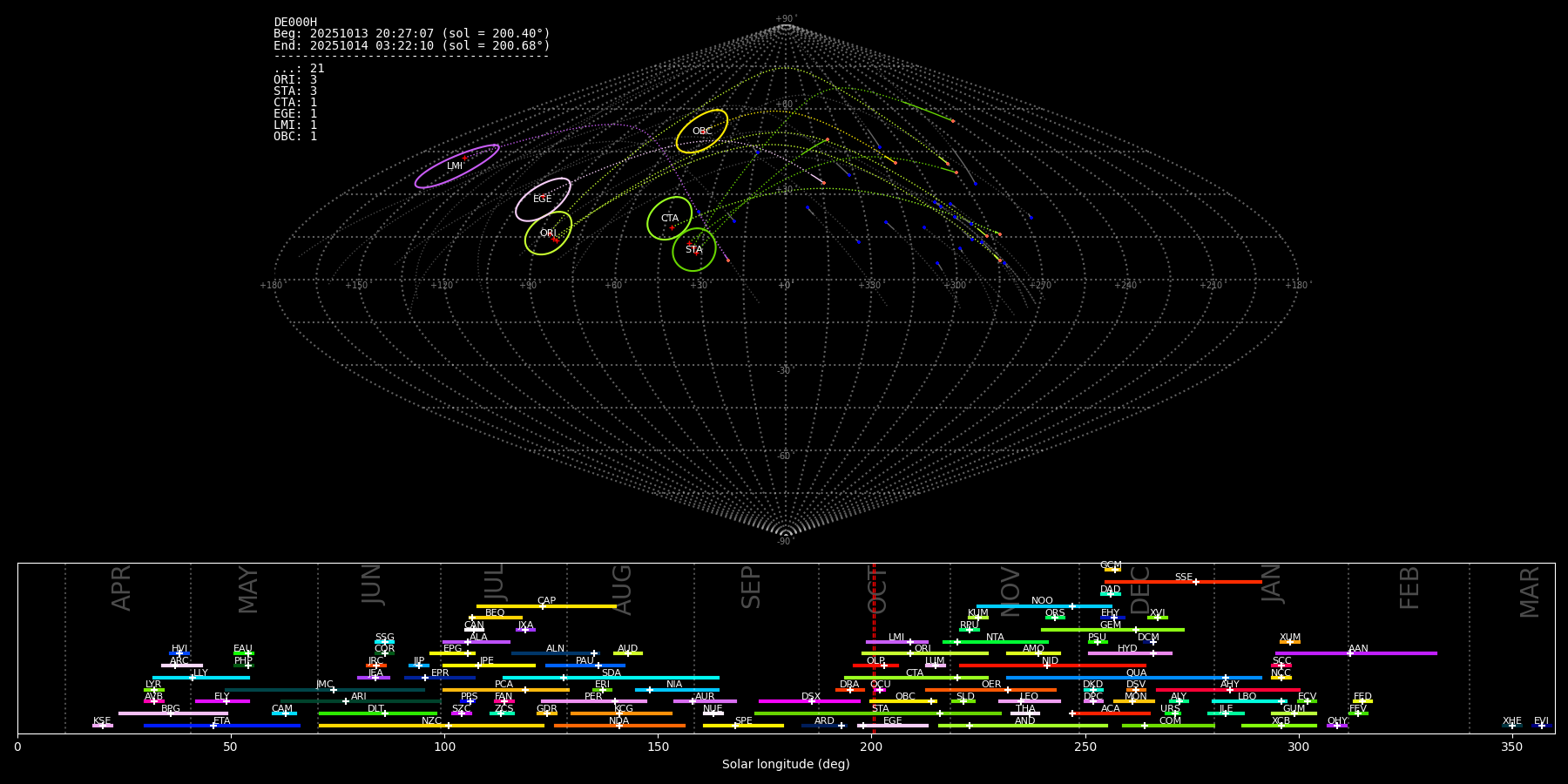This screenshot has height=784, width=1568.
Task: Select the 'Beg: 20251013 20:27:07' line
Action: point(412,34)
